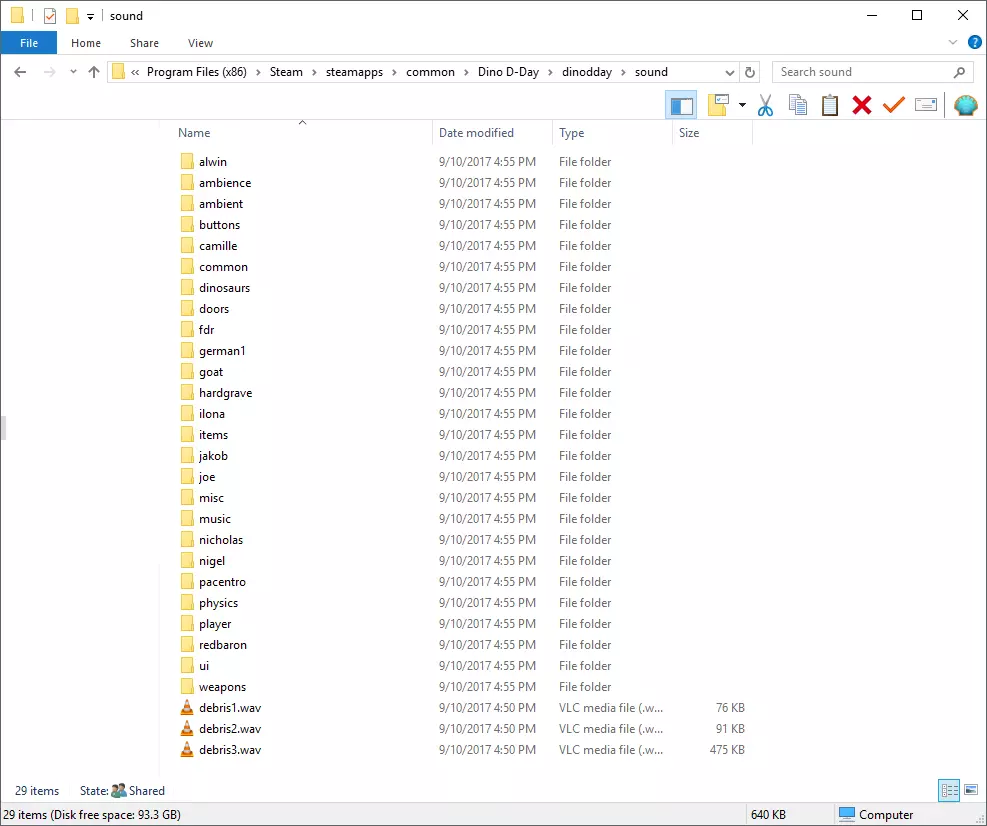Click the Computer icon in status bar
Screen dimensions: 987x826
coord(847,815)
